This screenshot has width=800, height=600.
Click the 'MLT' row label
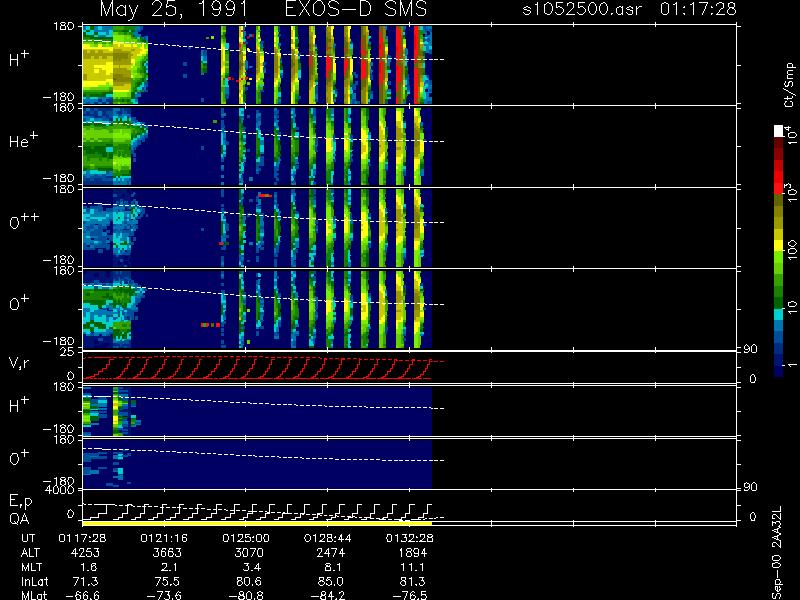click(x=31, y=567)
